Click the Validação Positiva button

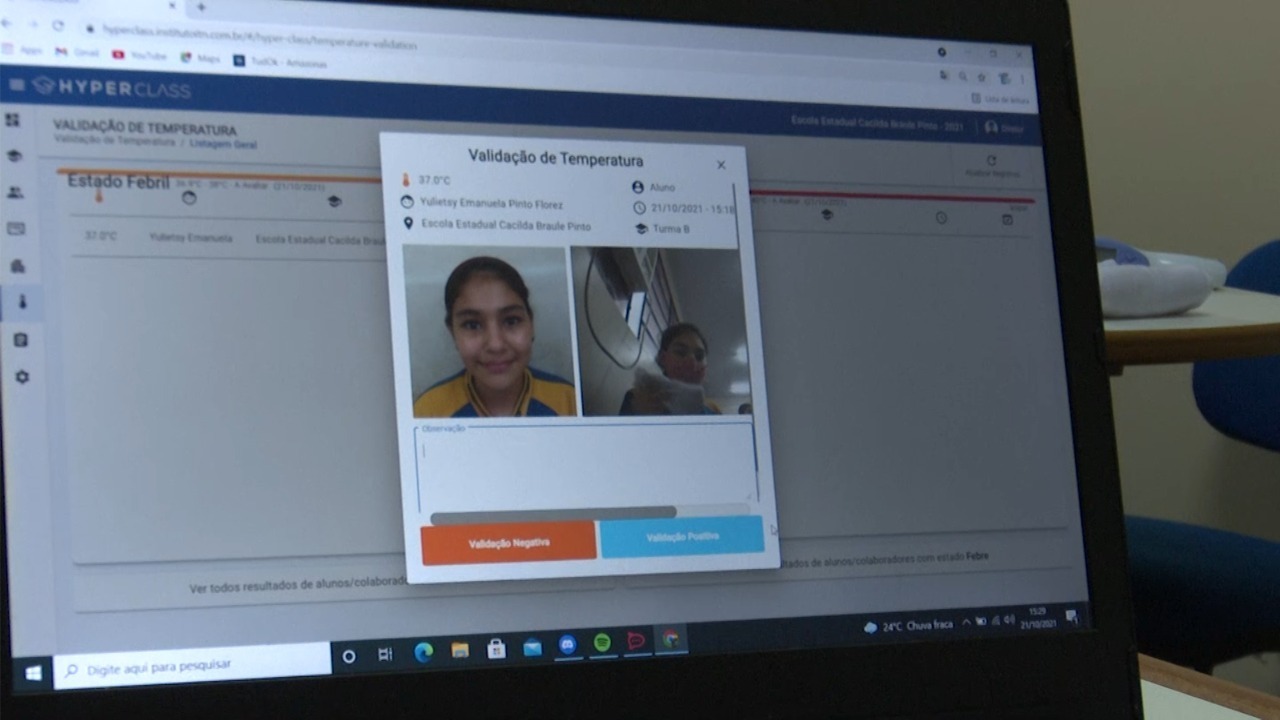[x=682, y=537]
